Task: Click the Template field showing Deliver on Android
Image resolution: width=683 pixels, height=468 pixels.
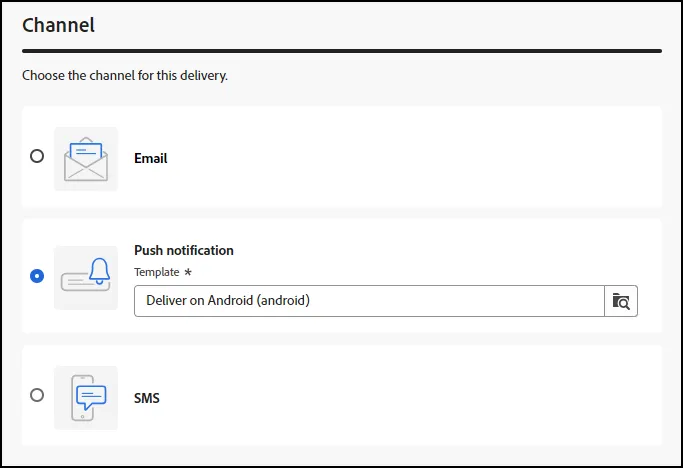Action: (x=369, y=301)
